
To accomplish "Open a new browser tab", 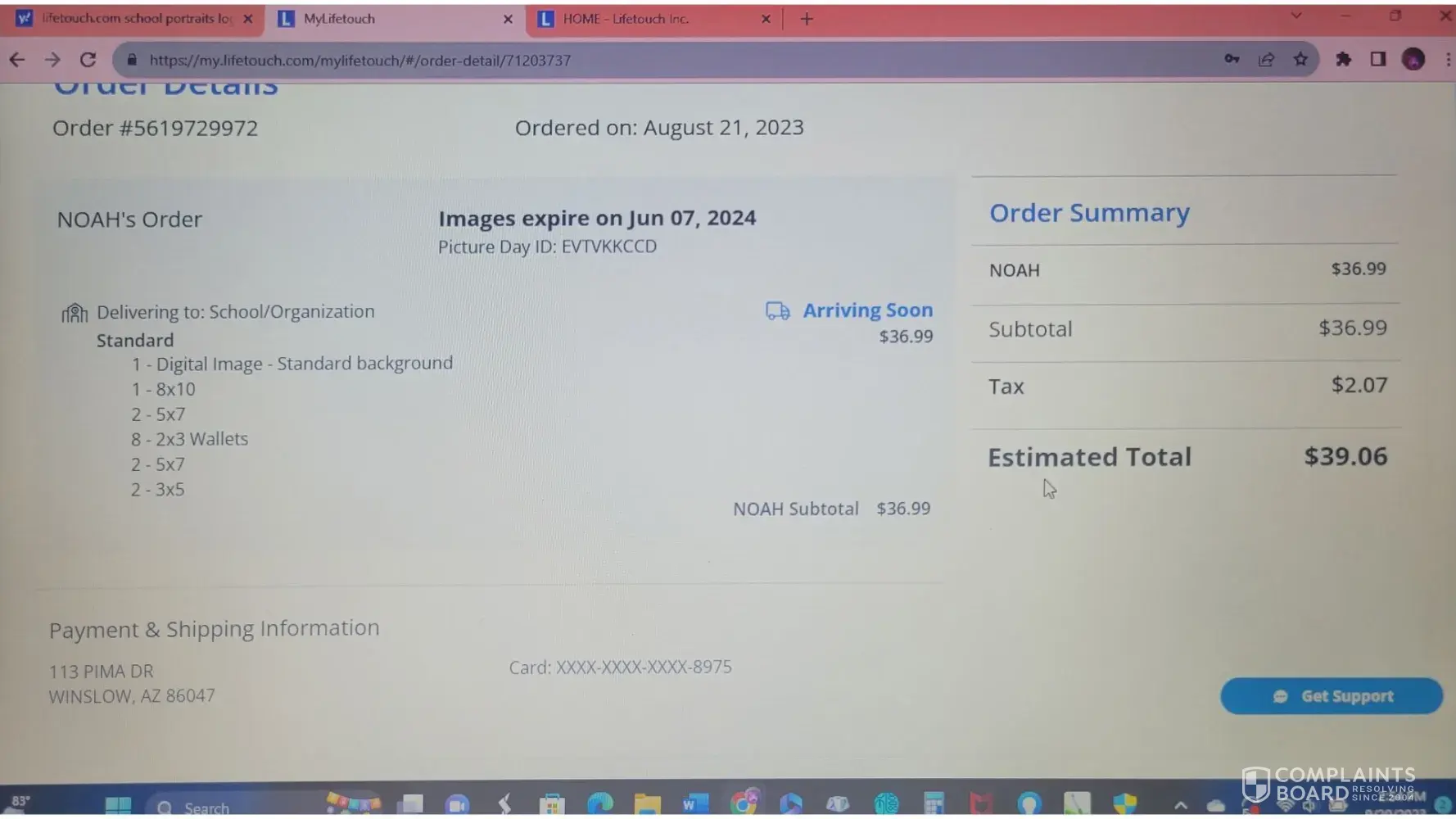I will [x=807, y=19].
